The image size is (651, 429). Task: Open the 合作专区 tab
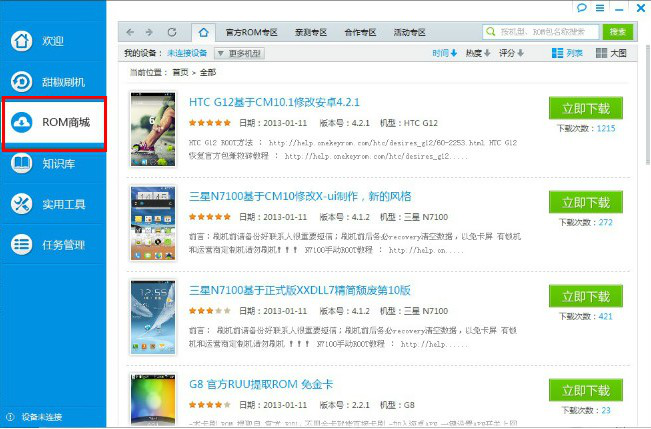360,32
